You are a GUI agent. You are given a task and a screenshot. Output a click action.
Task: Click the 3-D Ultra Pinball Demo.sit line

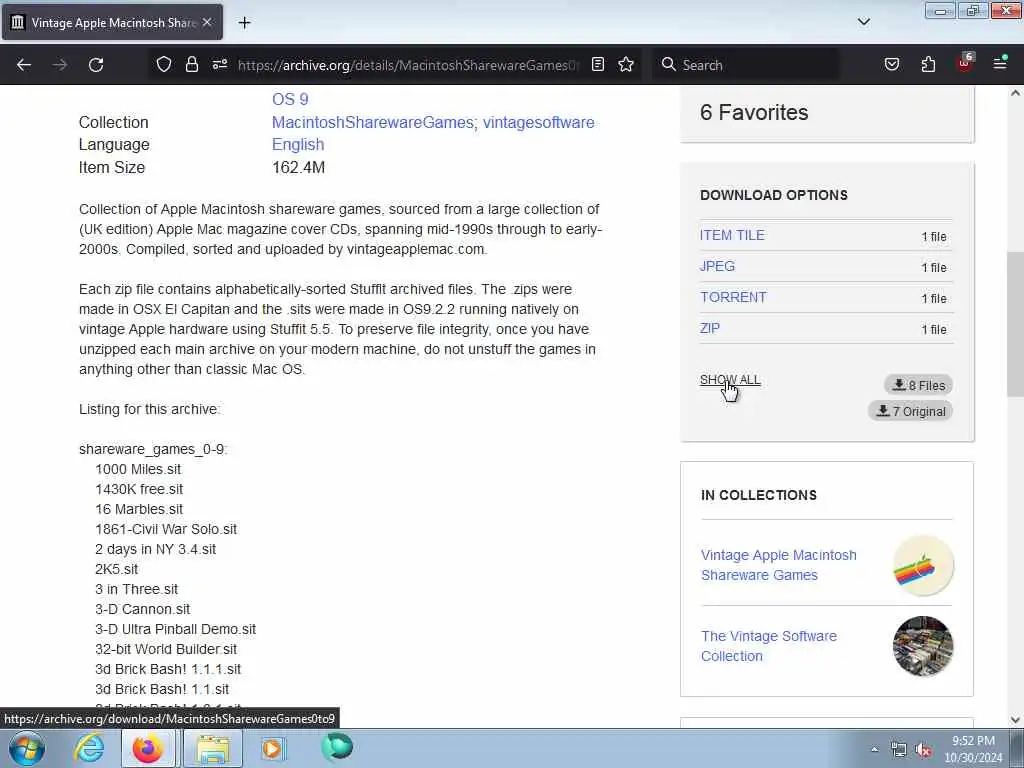pos(175,629)
